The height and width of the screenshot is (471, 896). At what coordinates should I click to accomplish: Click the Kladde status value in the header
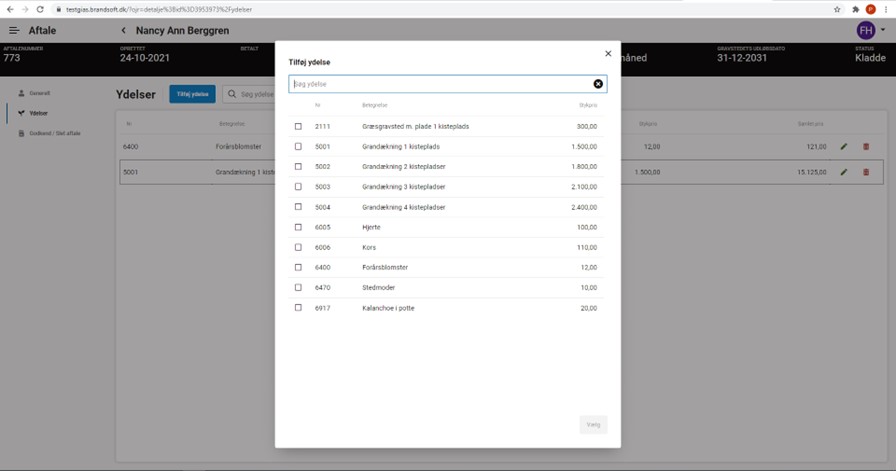(x=870, y=58)
